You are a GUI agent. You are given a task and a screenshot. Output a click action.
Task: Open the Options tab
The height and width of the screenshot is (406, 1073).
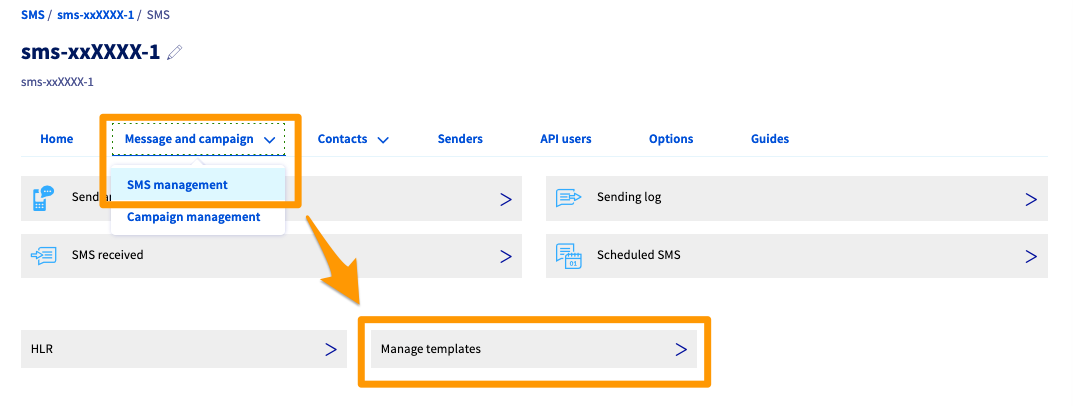click(x=670, y=139)
